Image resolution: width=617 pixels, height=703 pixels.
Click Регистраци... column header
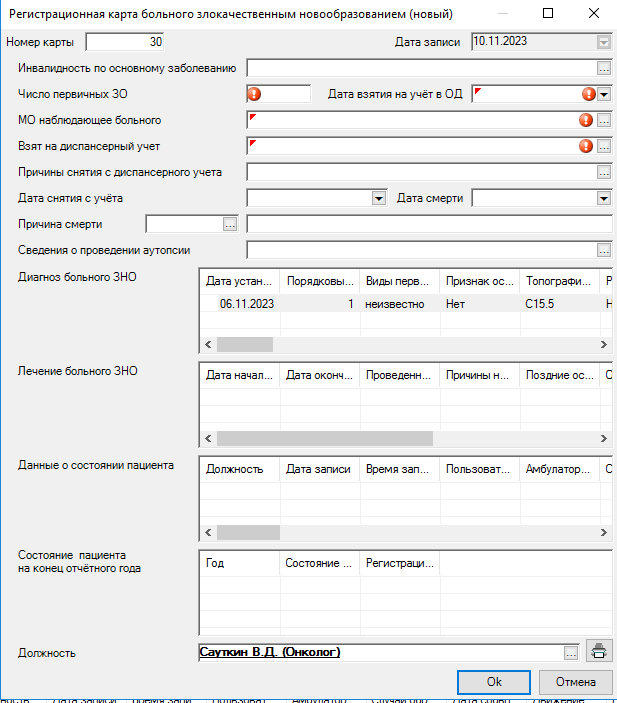pos(400,564)
